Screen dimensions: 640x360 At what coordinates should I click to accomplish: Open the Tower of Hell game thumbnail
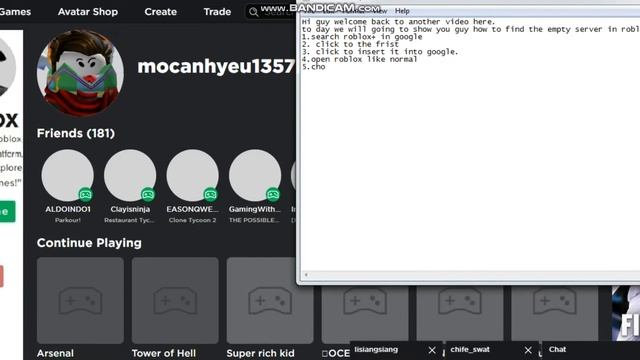coord(175,300)
